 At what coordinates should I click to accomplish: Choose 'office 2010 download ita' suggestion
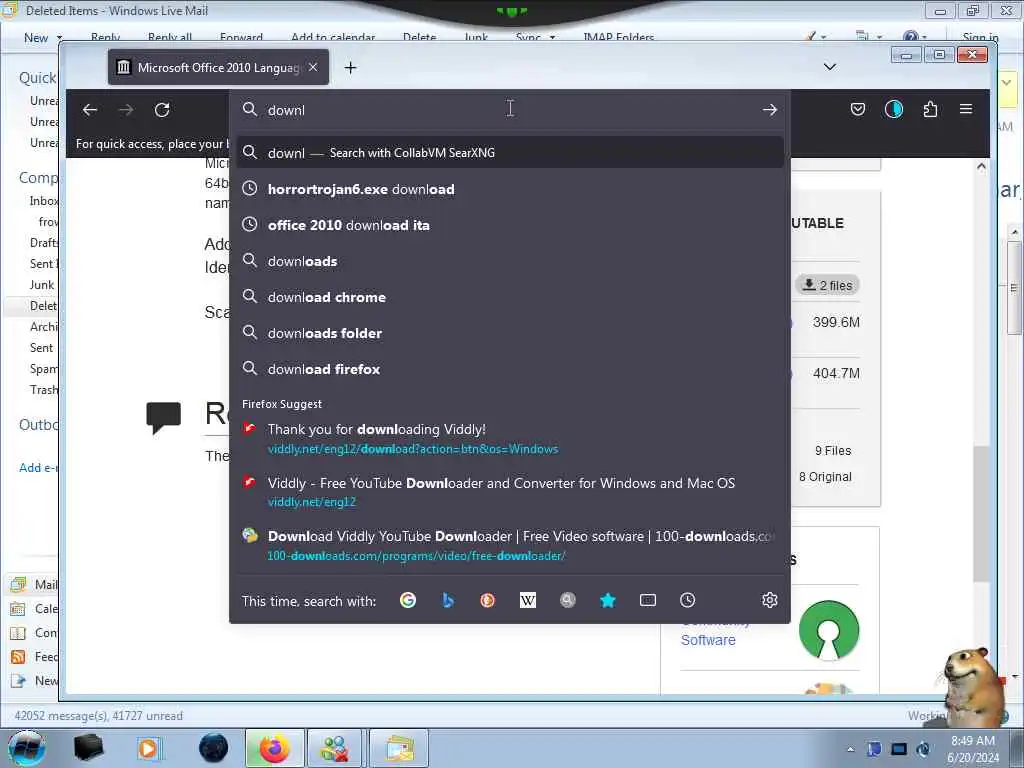click(x=509, y=225)
